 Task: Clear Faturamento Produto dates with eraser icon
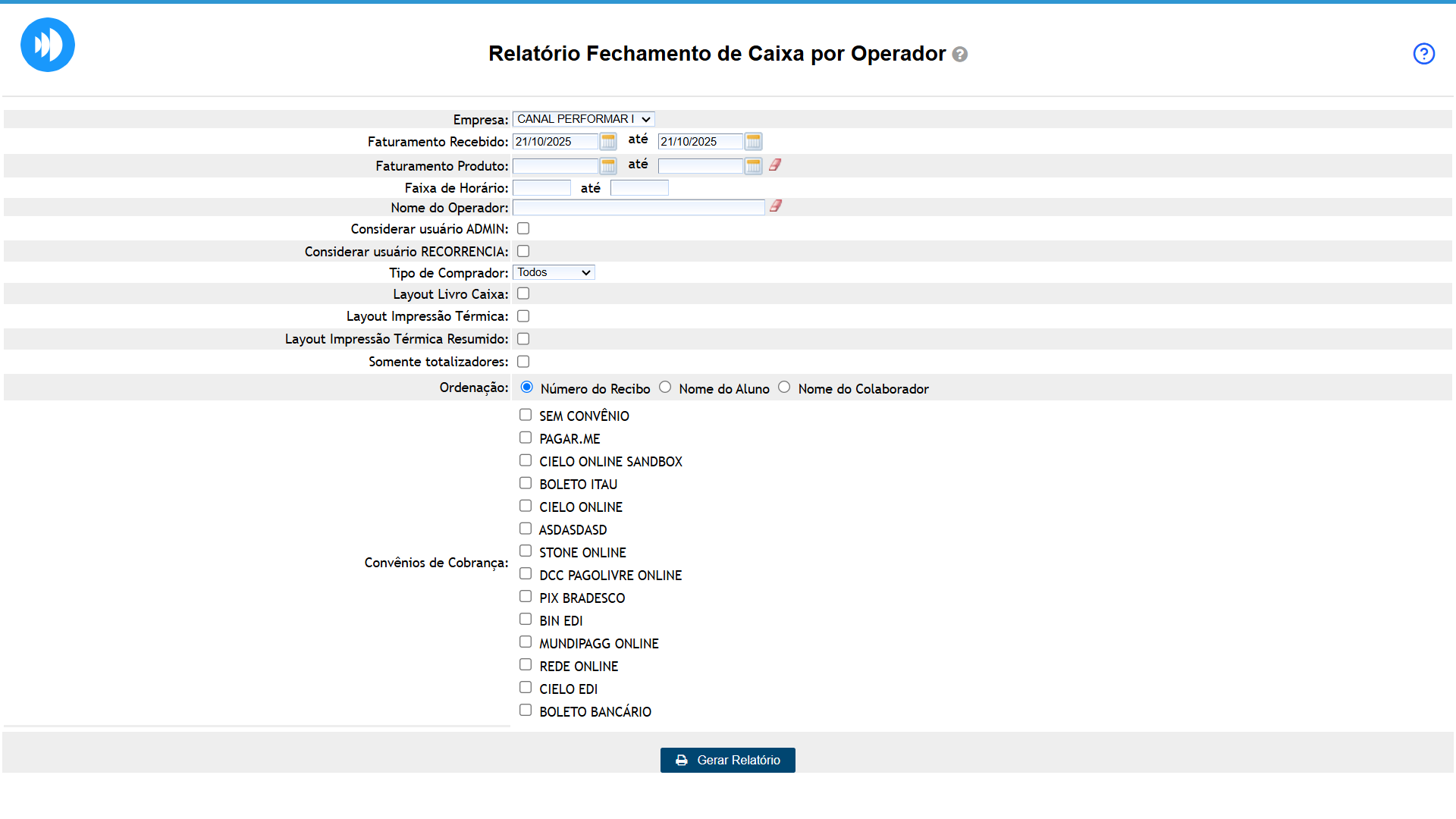[x=774, y=165]
